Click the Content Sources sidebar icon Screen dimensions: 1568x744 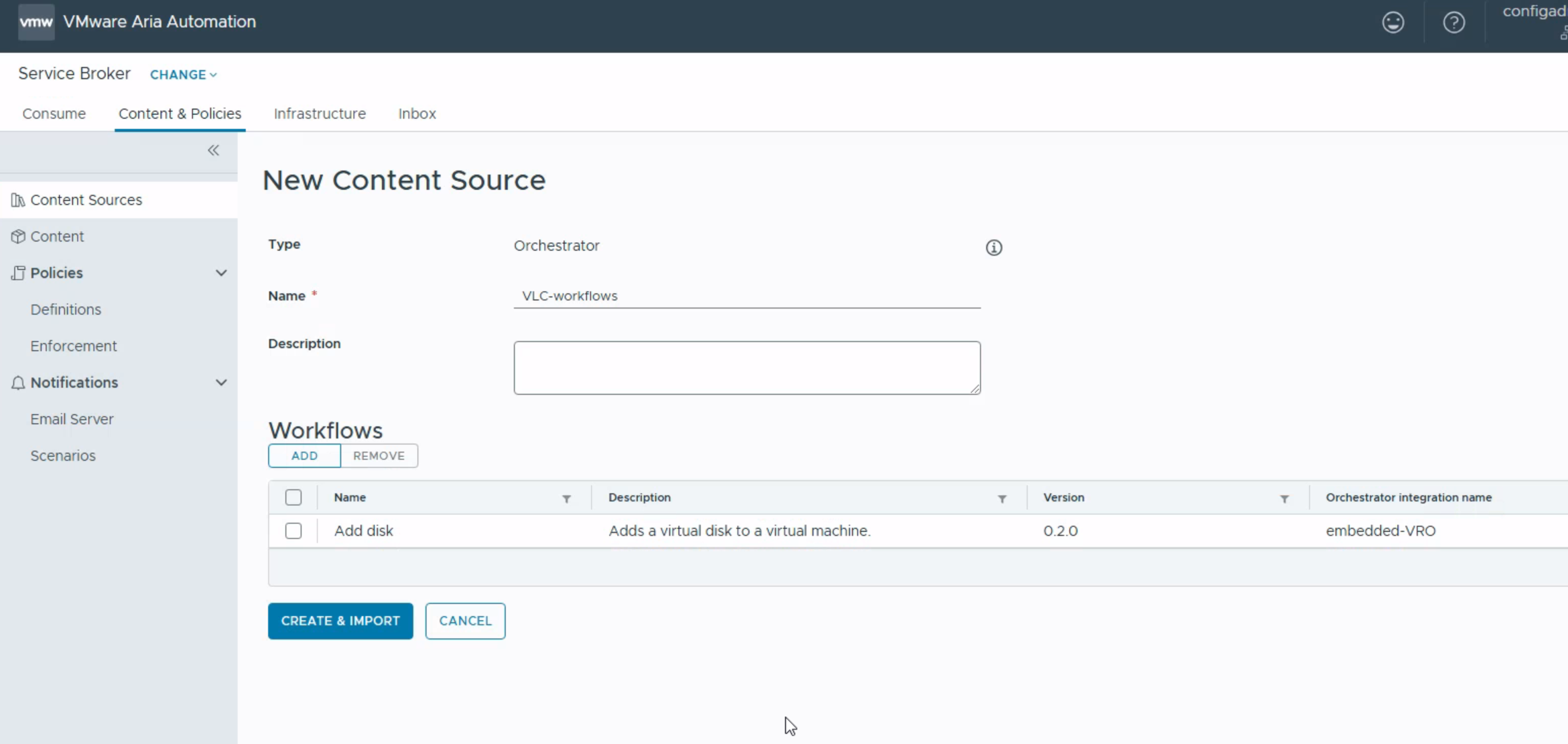[18, 200]
